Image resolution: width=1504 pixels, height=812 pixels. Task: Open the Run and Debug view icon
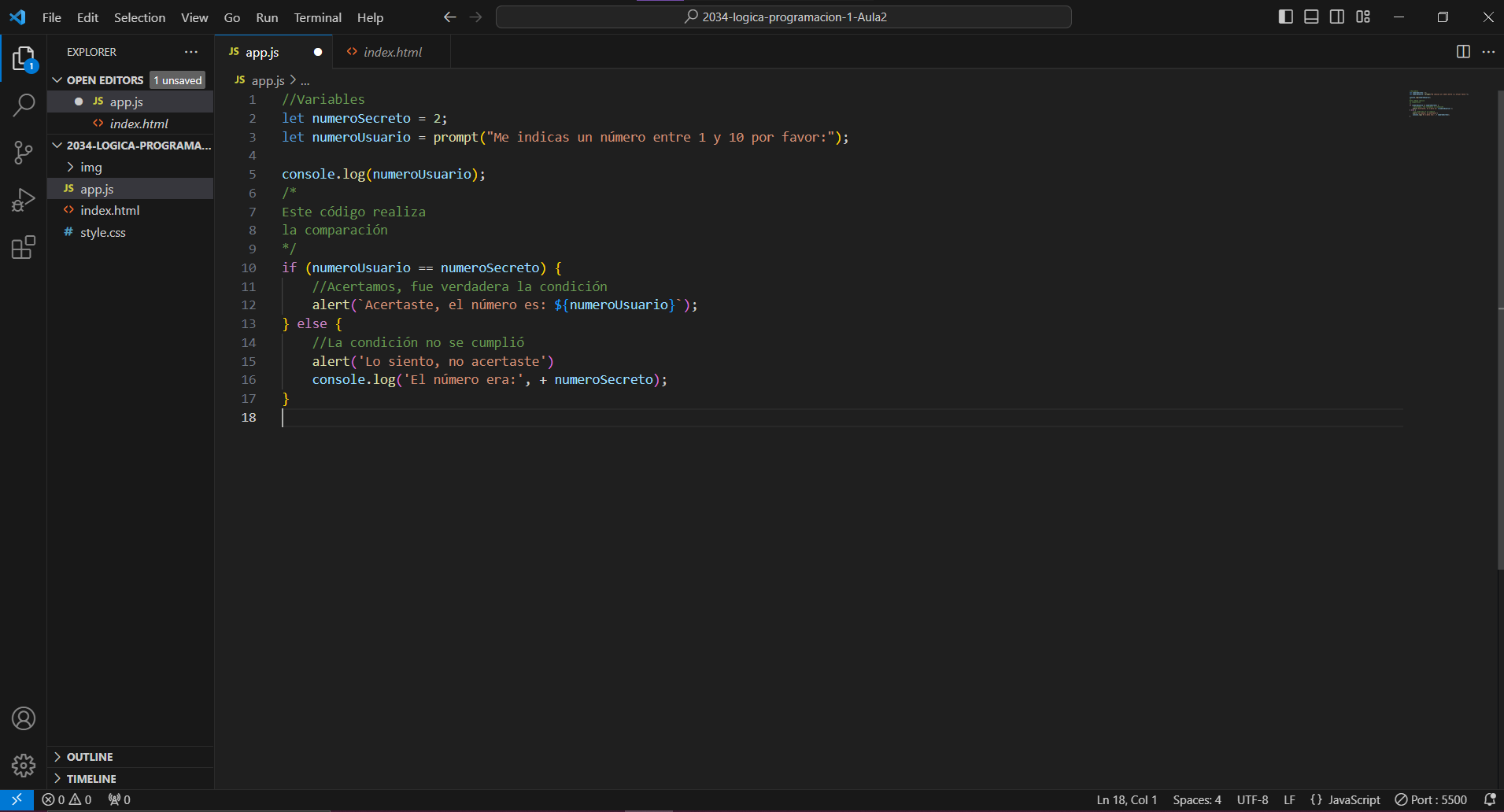(x=24, y=200)
